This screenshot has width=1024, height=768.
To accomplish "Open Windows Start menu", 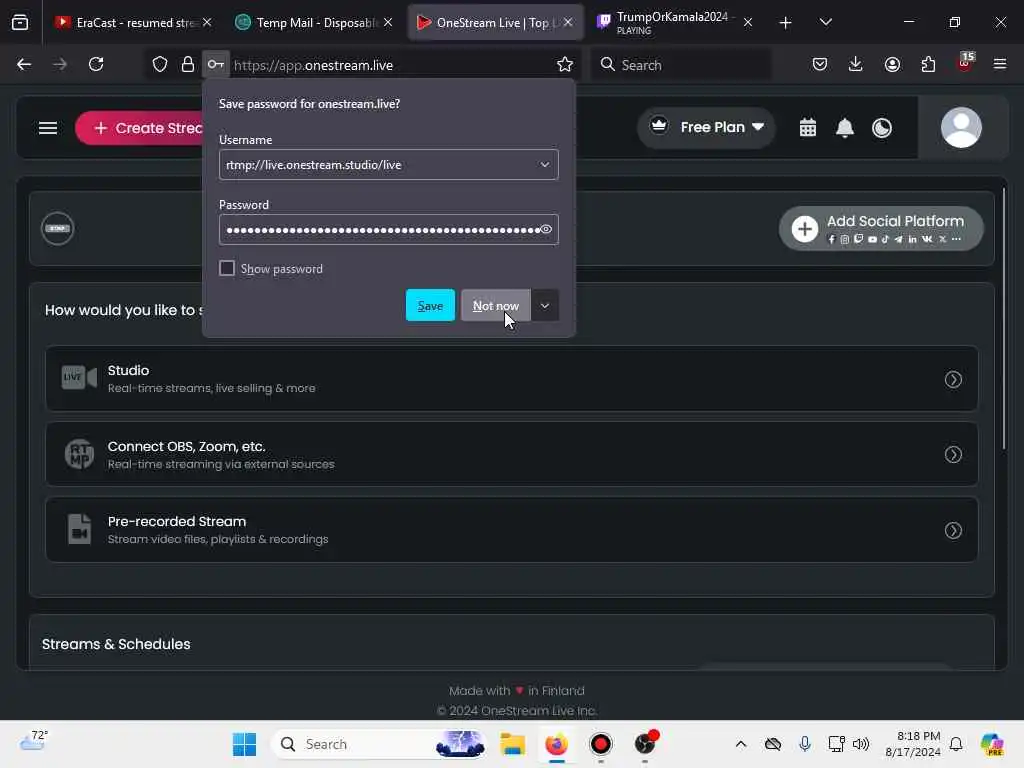I will (x=245, y=744).
